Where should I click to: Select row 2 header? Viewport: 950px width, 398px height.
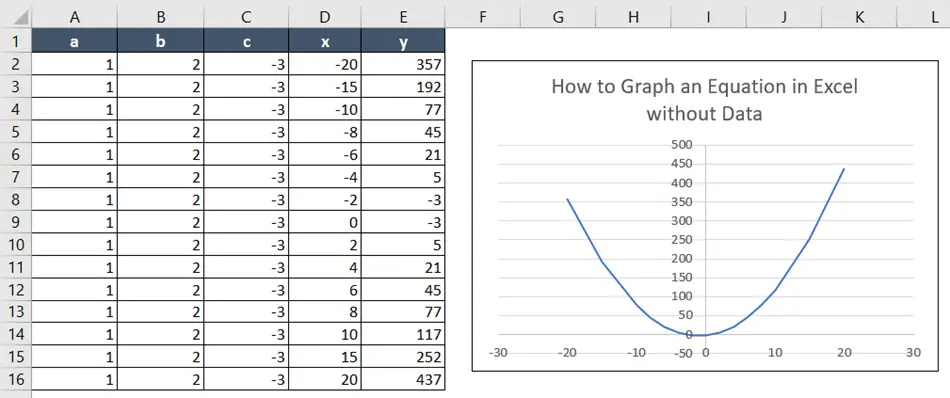click(x=15, y=64)
